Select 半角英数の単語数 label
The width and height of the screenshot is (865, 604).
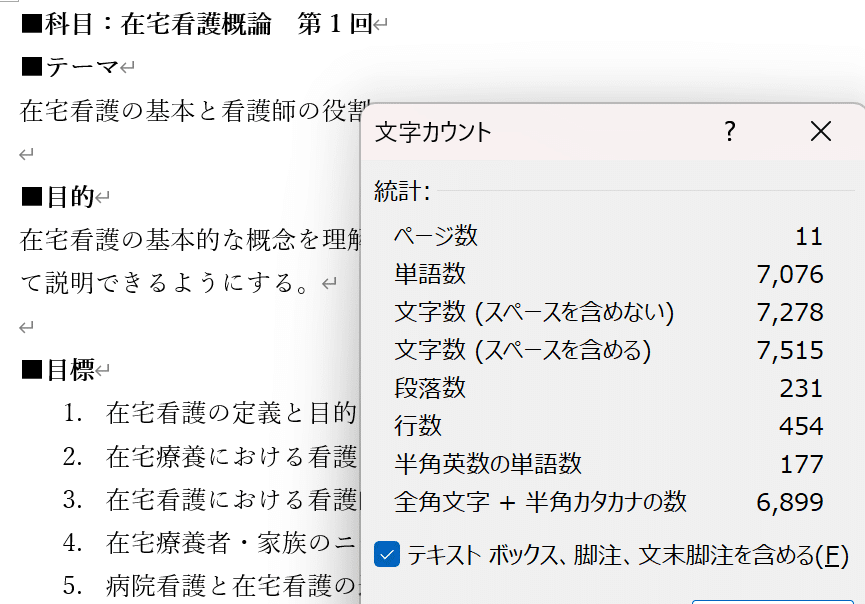pyautogui.click(x=488, y=464)
